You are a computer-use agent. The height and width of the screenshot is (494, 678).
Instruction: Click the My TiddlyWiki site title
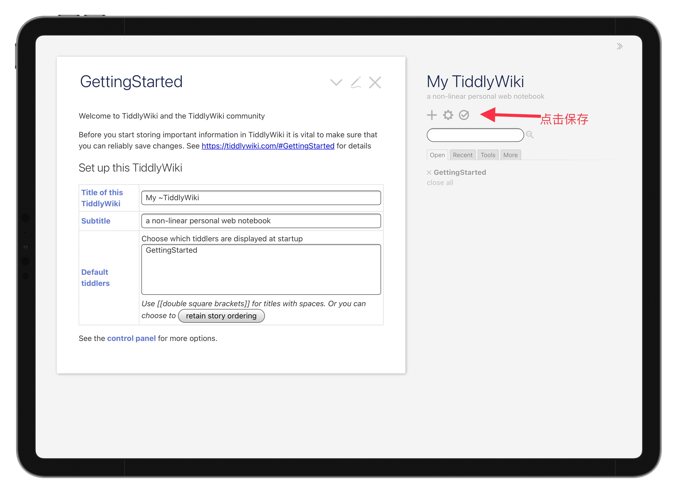(x=475, y=82)
